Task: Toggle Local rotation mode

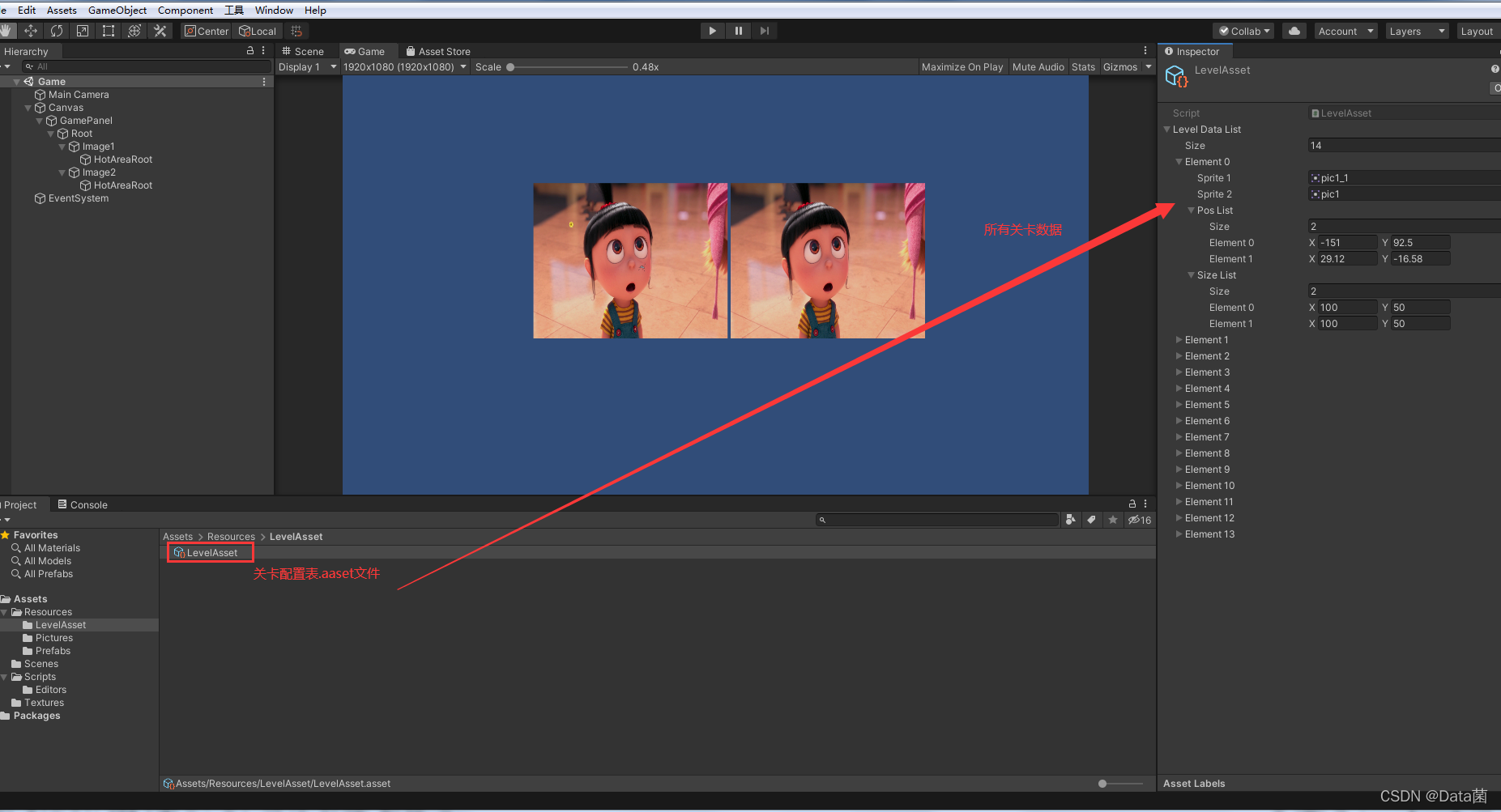Action: pos(258,31)
